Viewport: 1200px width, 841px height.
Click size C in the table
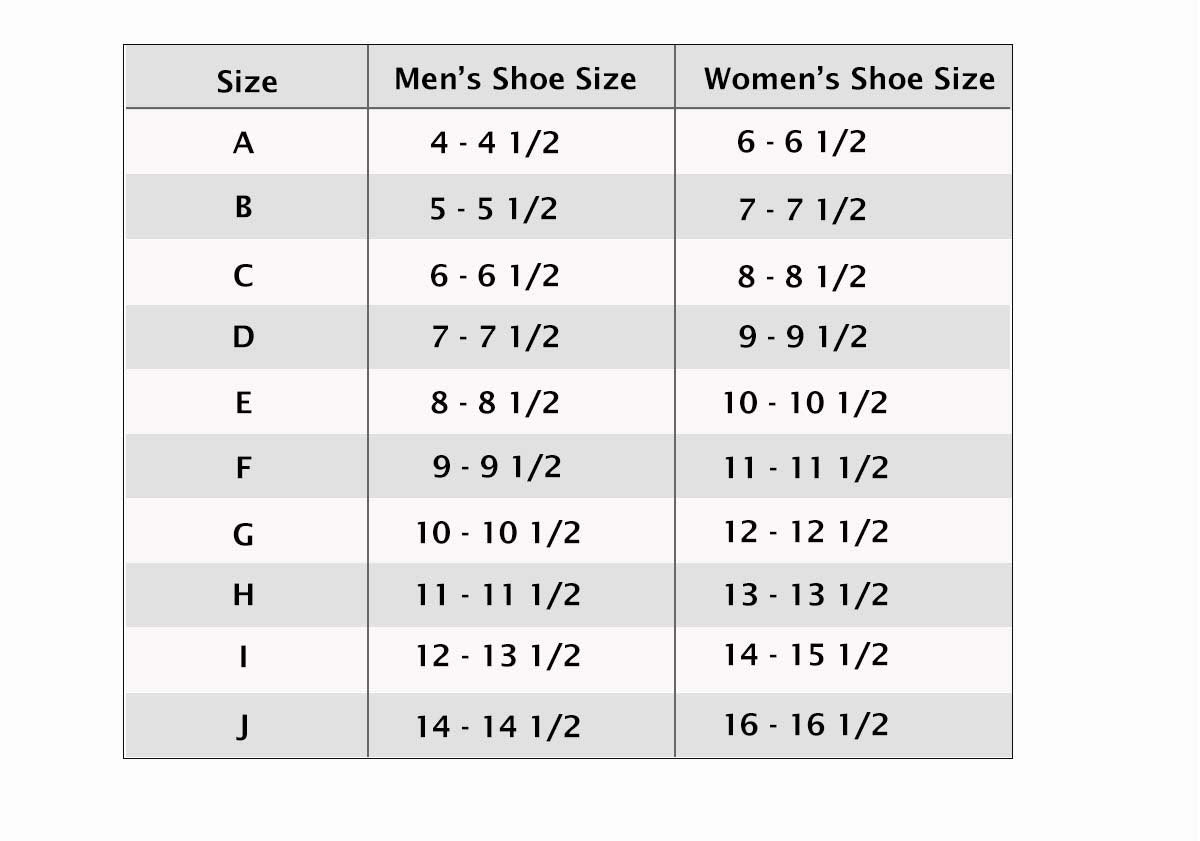pyautogui.click(x=243, y=275)
